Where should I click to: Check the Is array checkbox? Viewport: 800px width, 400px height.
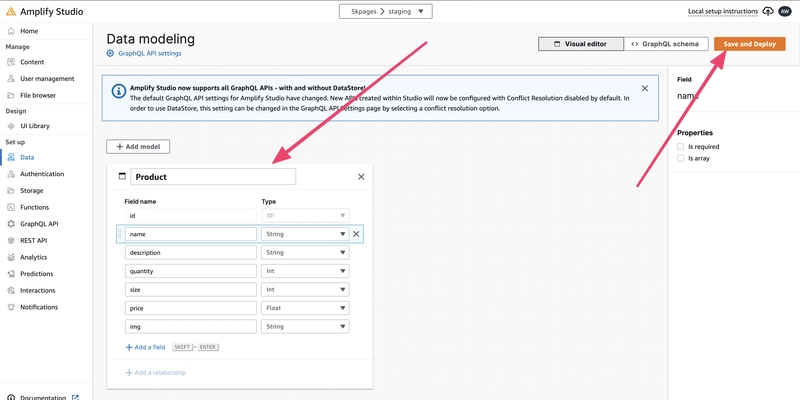point(680,159)
